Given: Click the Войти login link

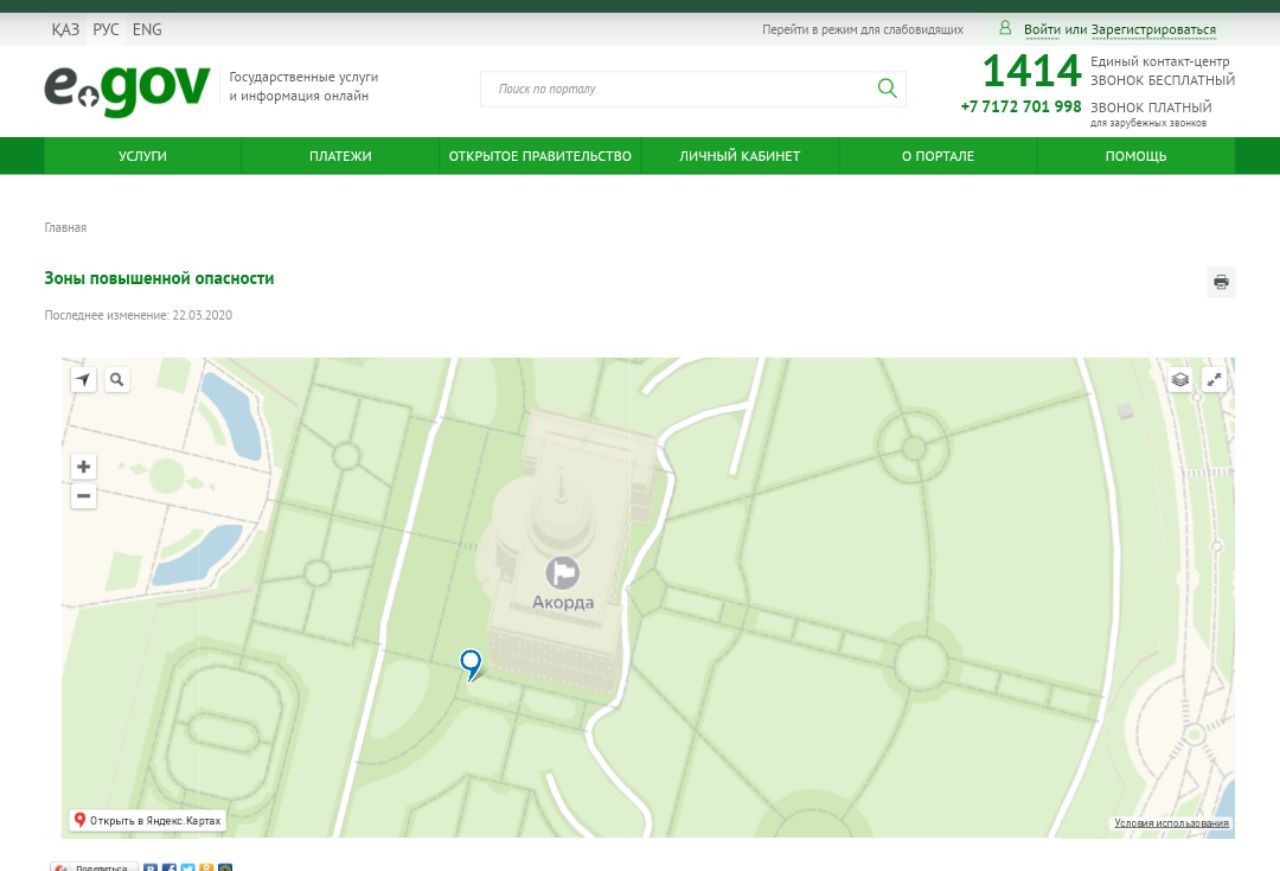Looking at the screenshot, I should [1042, 30].
